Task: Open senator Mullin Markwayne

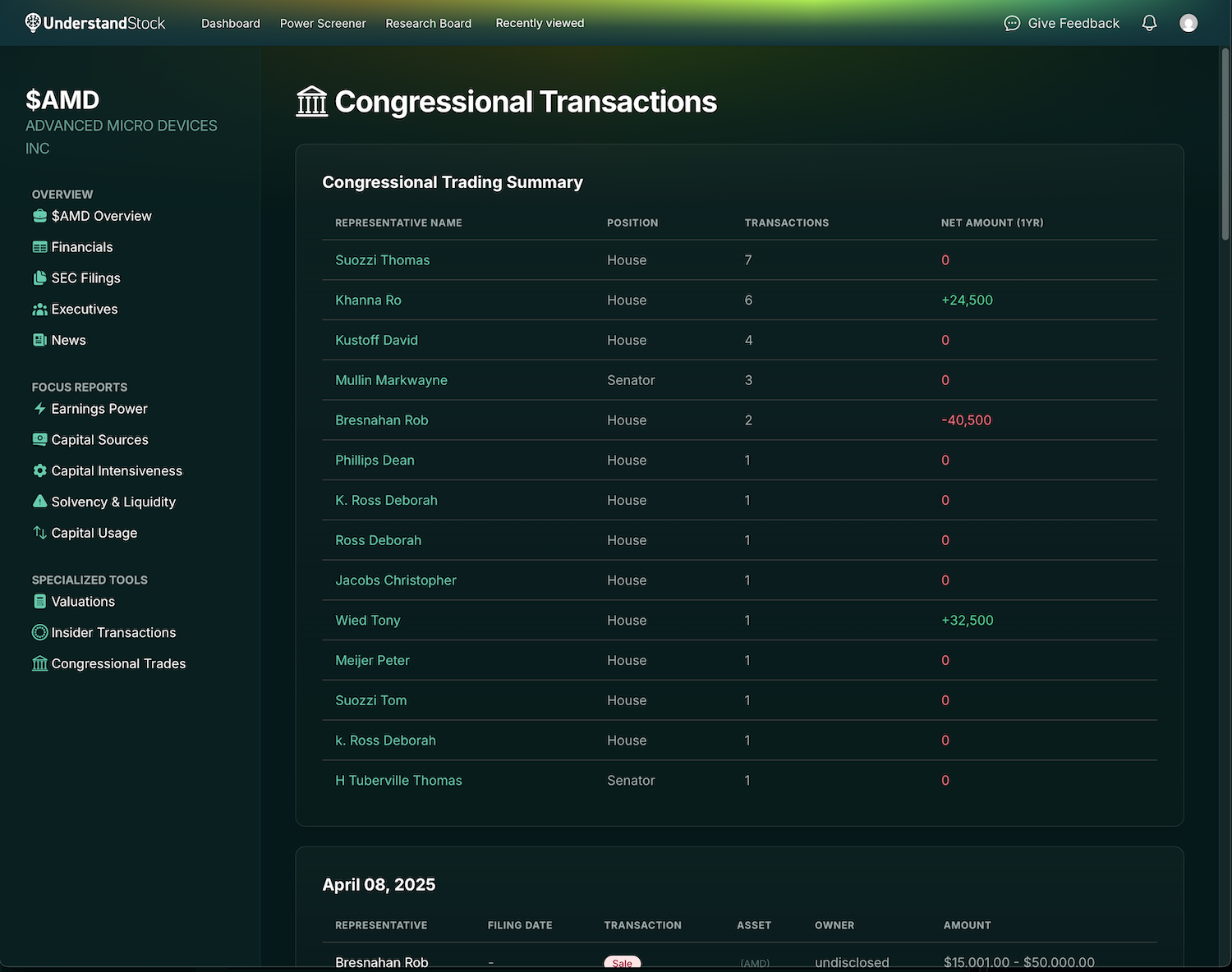Action: tap(391, 380)
